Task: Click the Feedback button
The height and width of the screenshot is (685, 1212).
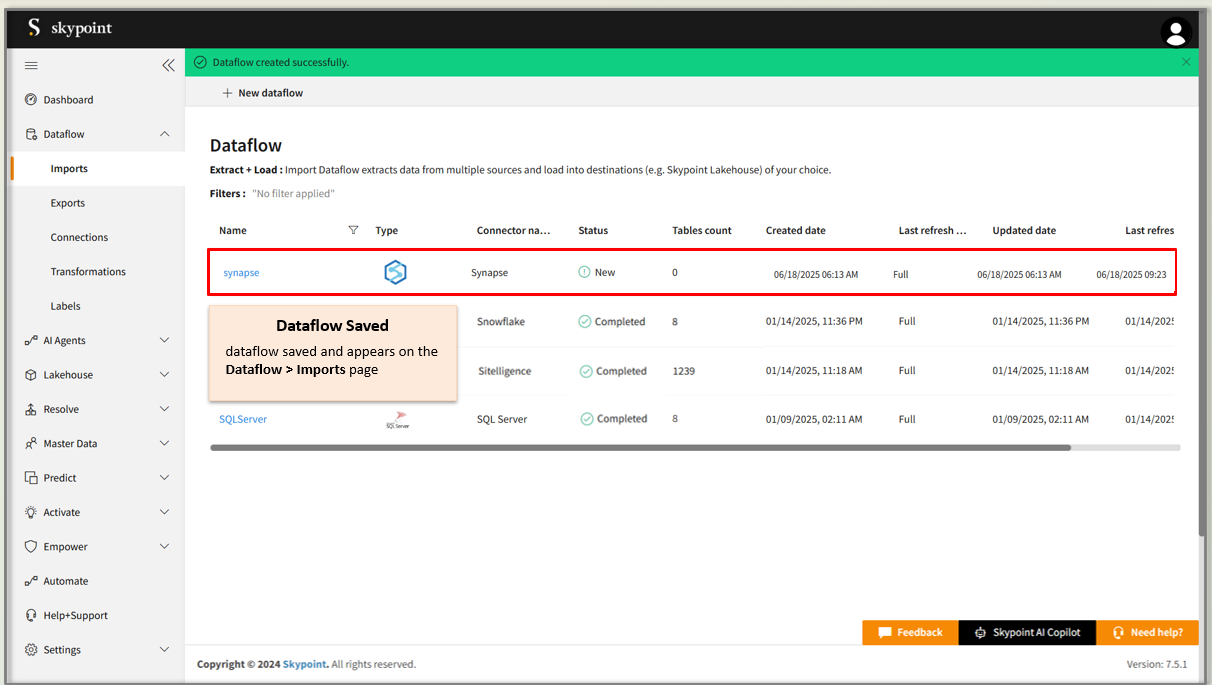Action: [910, 632]
